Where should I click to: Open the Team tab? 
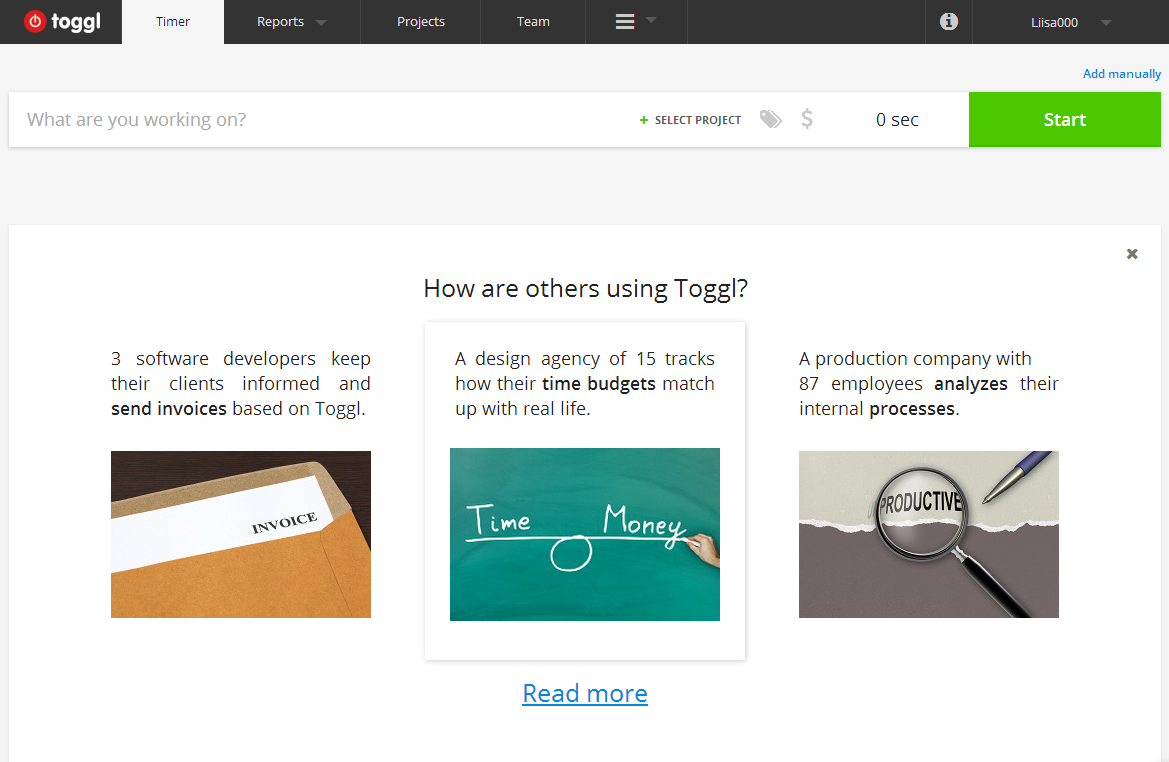tap(533, 22)
